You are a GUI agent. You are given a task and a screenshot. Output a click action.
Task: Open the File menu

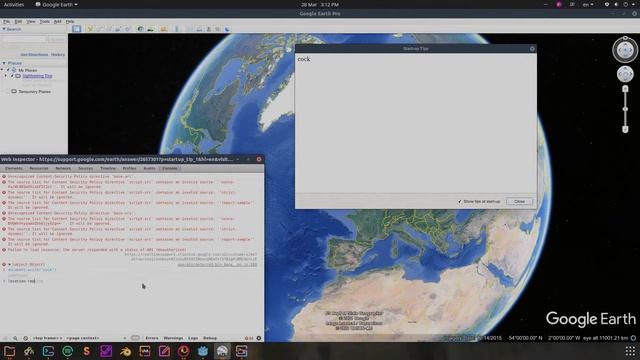(7, 21)
